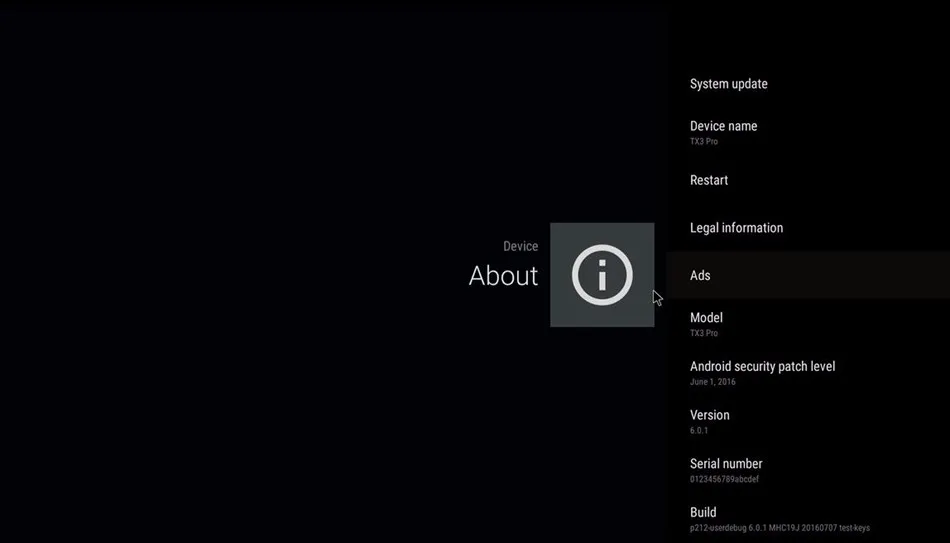
Task: Click TX3 Pro value under Device name
Action: (x=703, y=141)
